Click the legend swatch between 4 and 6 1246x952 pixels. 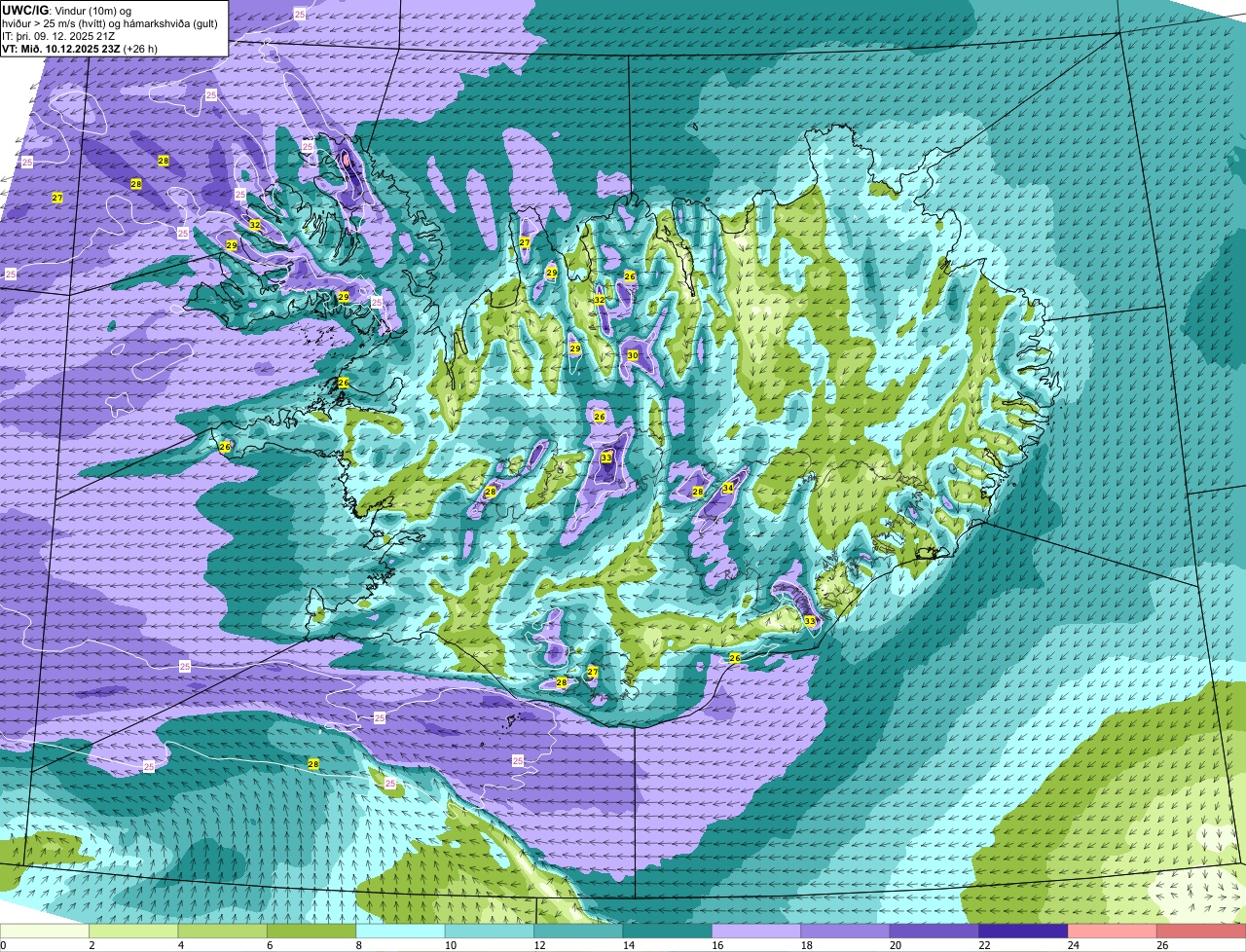tap(225, 932)
